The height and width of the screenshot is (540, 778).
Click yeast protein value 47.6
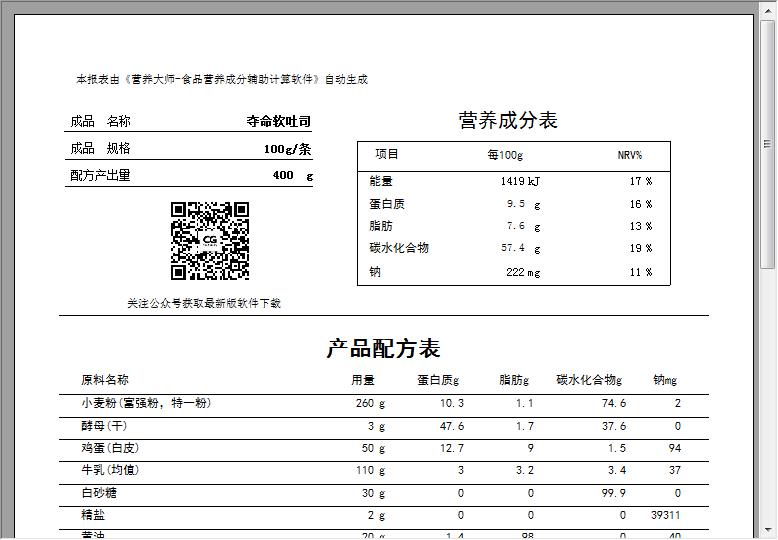click(452, 426)
